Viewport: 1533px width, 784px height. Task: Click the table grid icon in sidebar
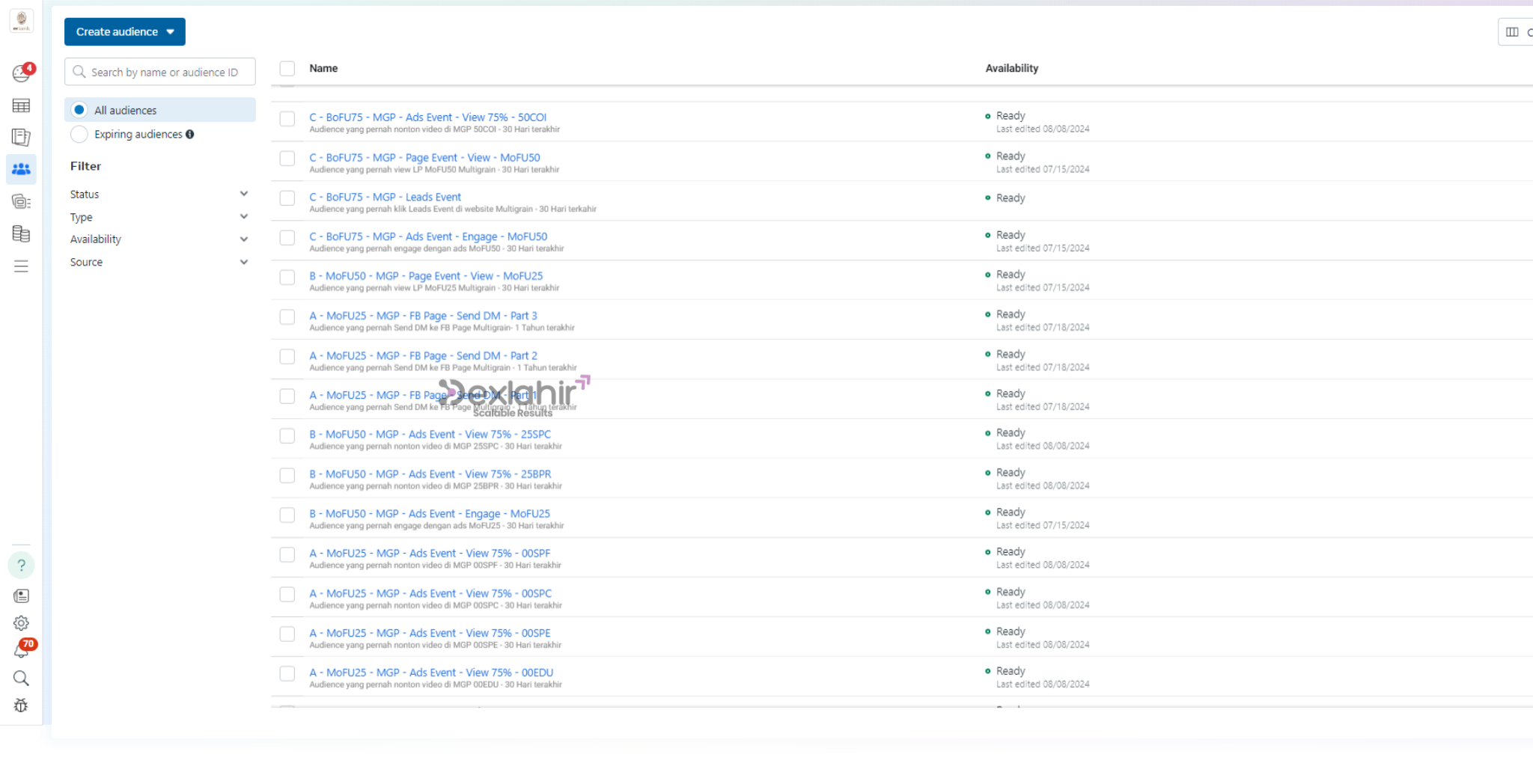click(21, 105)
